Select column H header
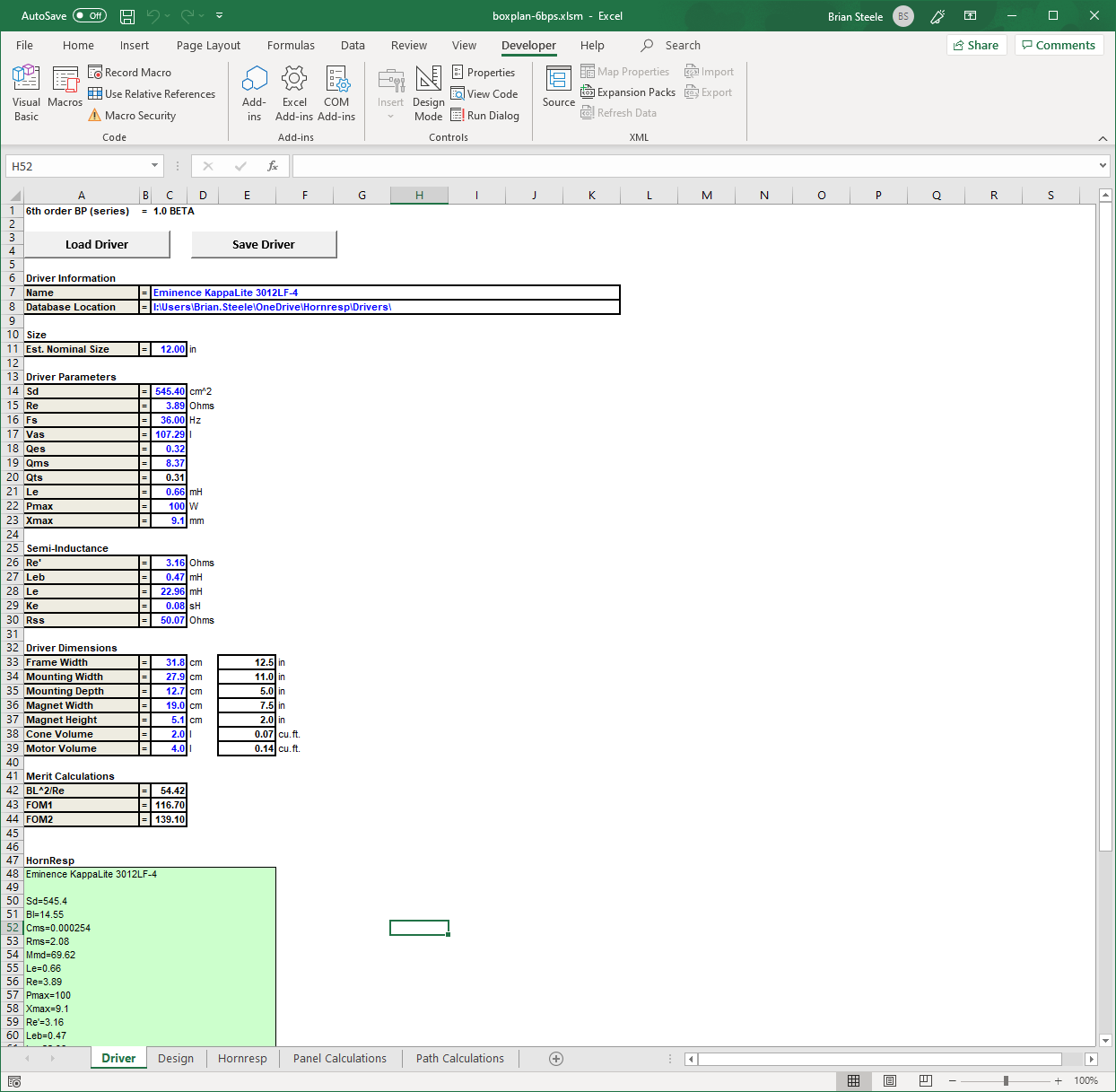The width and height of the screenshot is (1116, 1092). click(x=419, y=195)
